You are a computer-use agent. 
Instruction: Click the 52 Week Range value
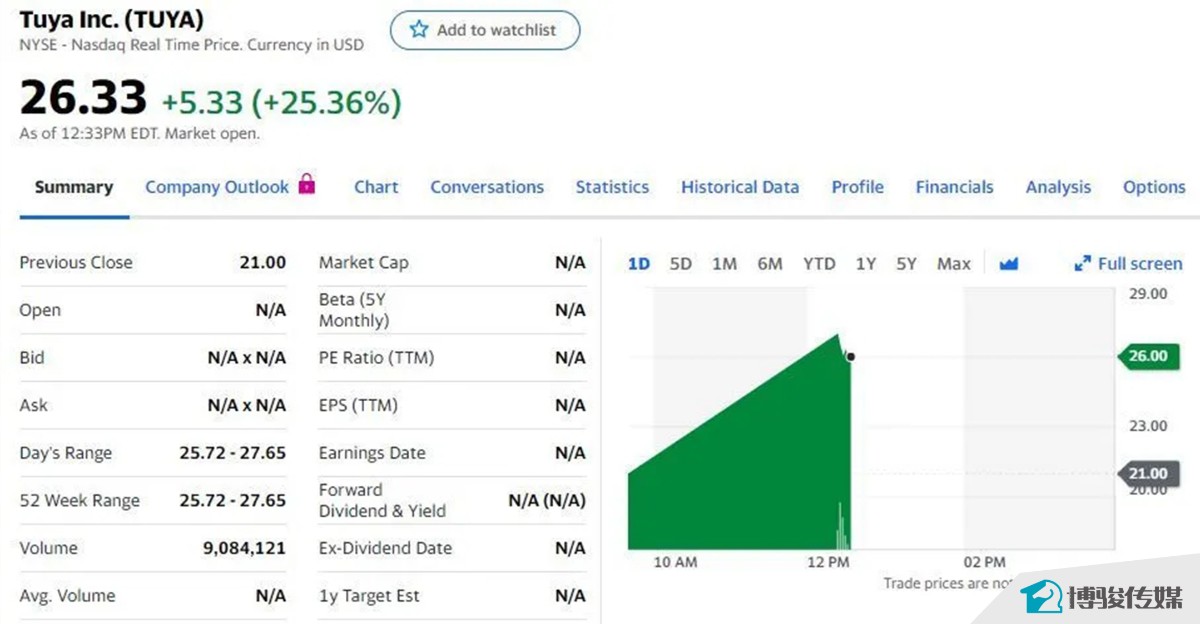(233, 501)
